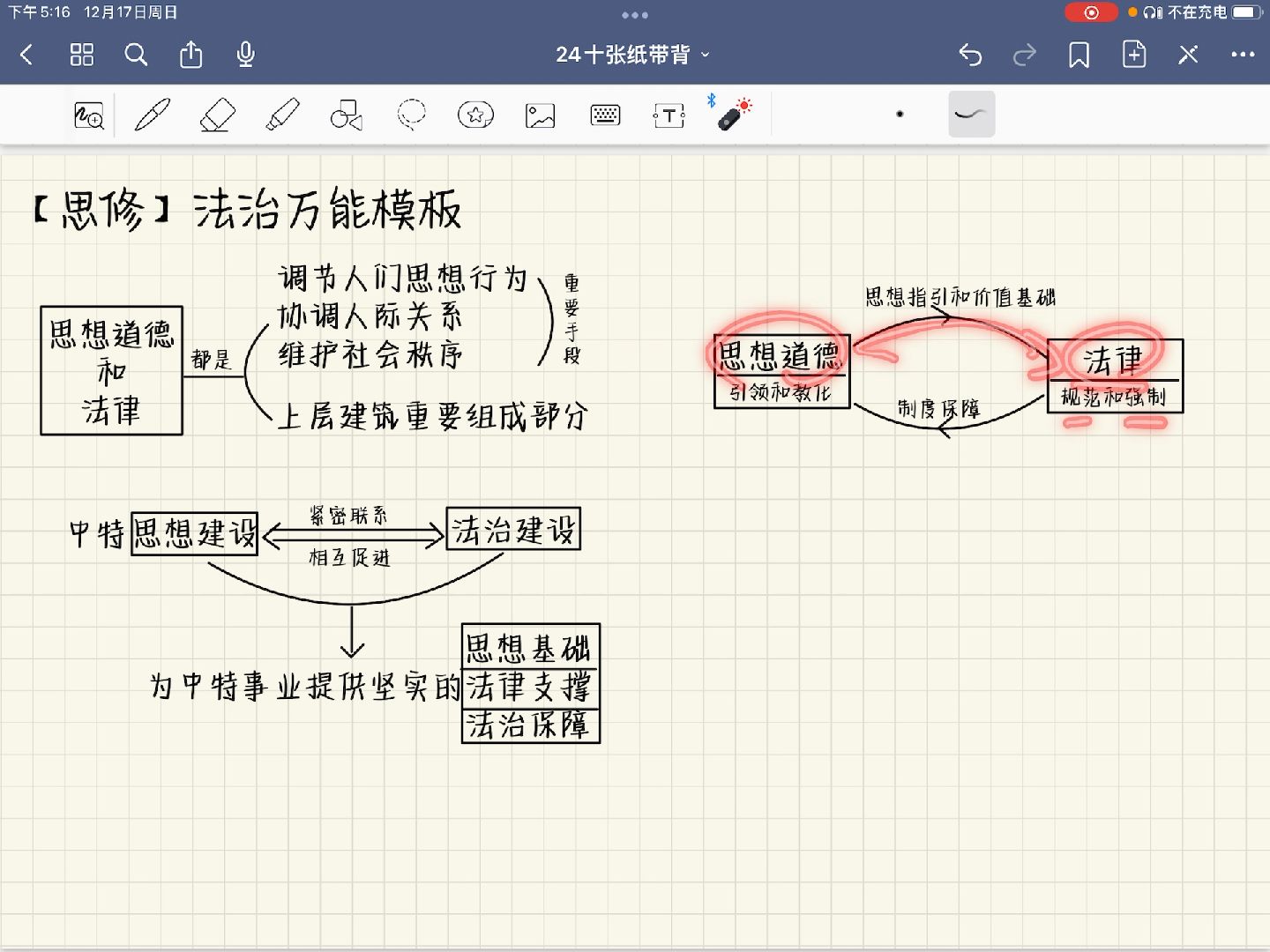Tap the handwritten title 法治万能模板
The image size is (1270, 952).
(327, 210)
